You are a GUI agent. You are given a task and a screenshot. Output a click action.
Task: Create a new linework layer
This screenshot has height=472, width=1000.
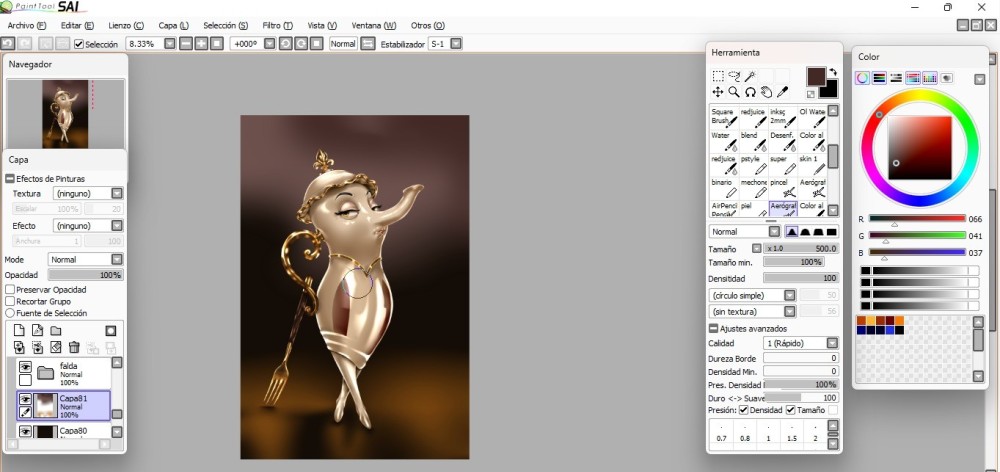[x=38, y=330]
